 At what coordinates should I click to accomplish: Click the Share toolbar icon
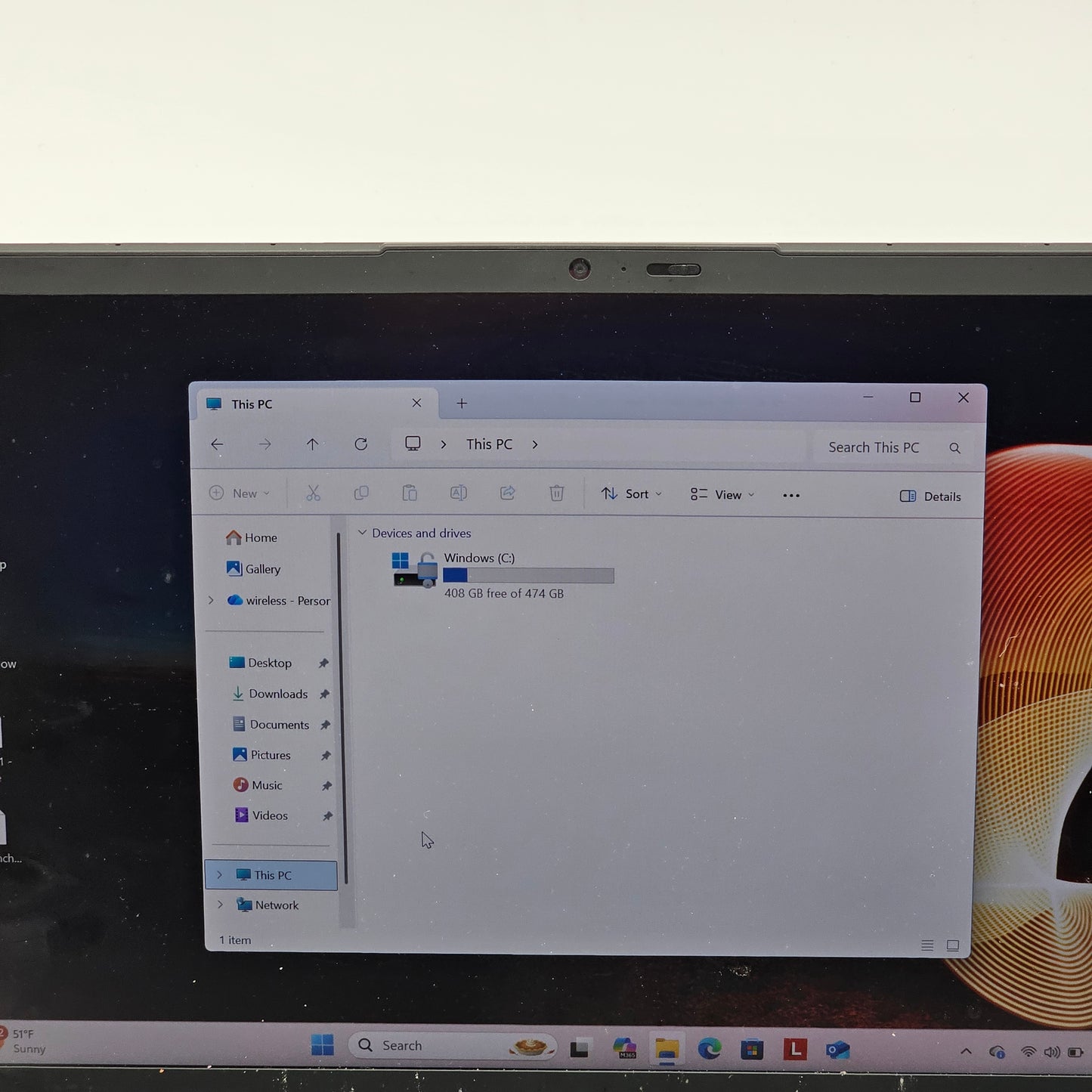pyautogui.click(x=508, y=493)
